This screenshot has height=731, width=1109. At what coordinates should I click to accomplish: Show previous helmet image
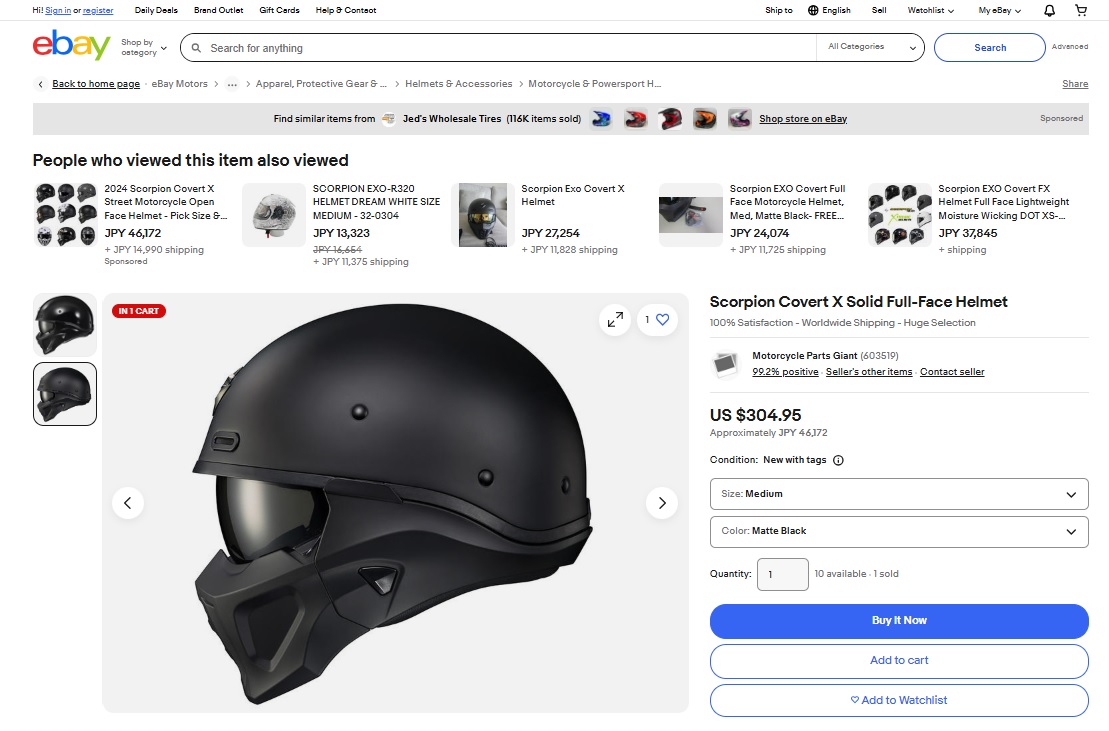[x=128, y=503]
